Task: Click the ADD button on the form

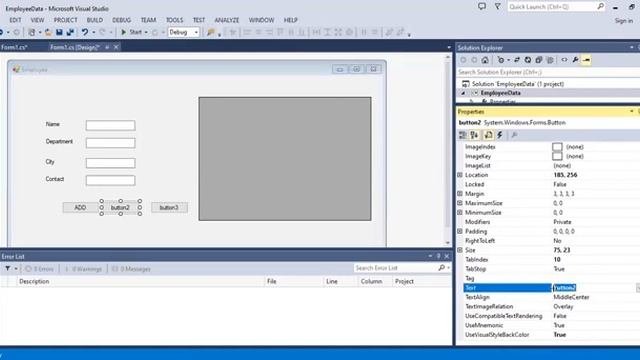Action: (x=80, y=208)
